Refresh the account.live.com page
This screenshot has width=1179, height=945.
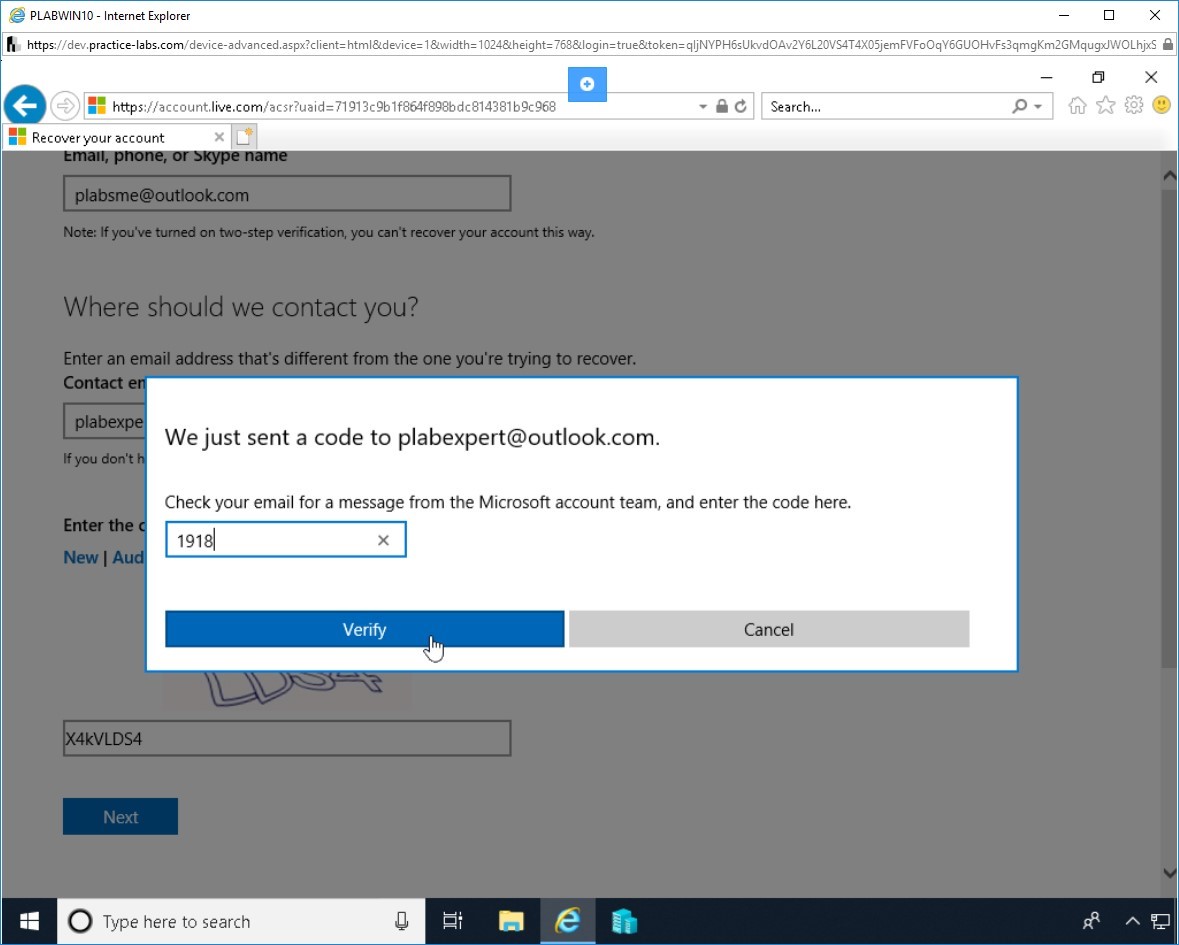(741, 107)
